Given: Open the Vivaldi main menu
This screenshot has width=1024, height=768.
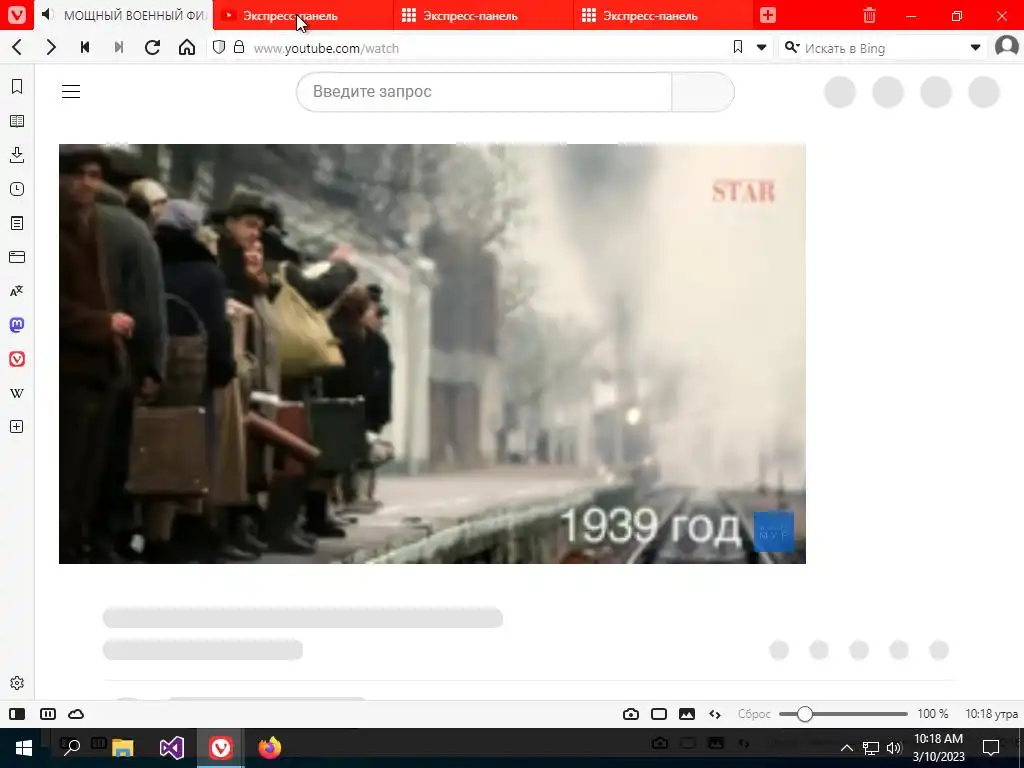Looking at the screenshot, I should click(x=17, y=15).
